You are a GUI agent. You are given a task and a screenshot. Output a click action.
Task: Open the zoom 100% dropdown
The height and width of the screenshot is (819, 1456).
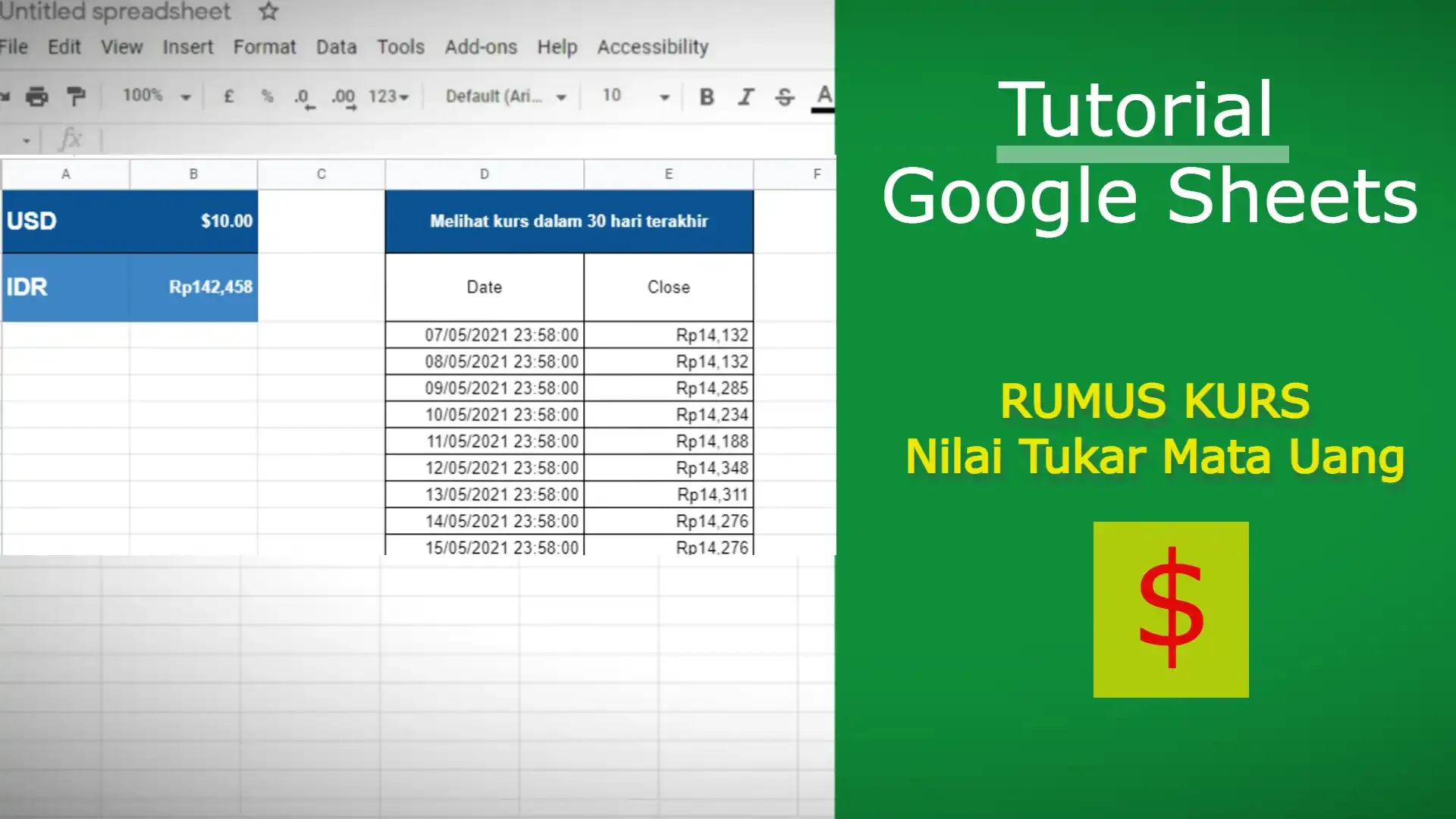(x=157, y=96)
